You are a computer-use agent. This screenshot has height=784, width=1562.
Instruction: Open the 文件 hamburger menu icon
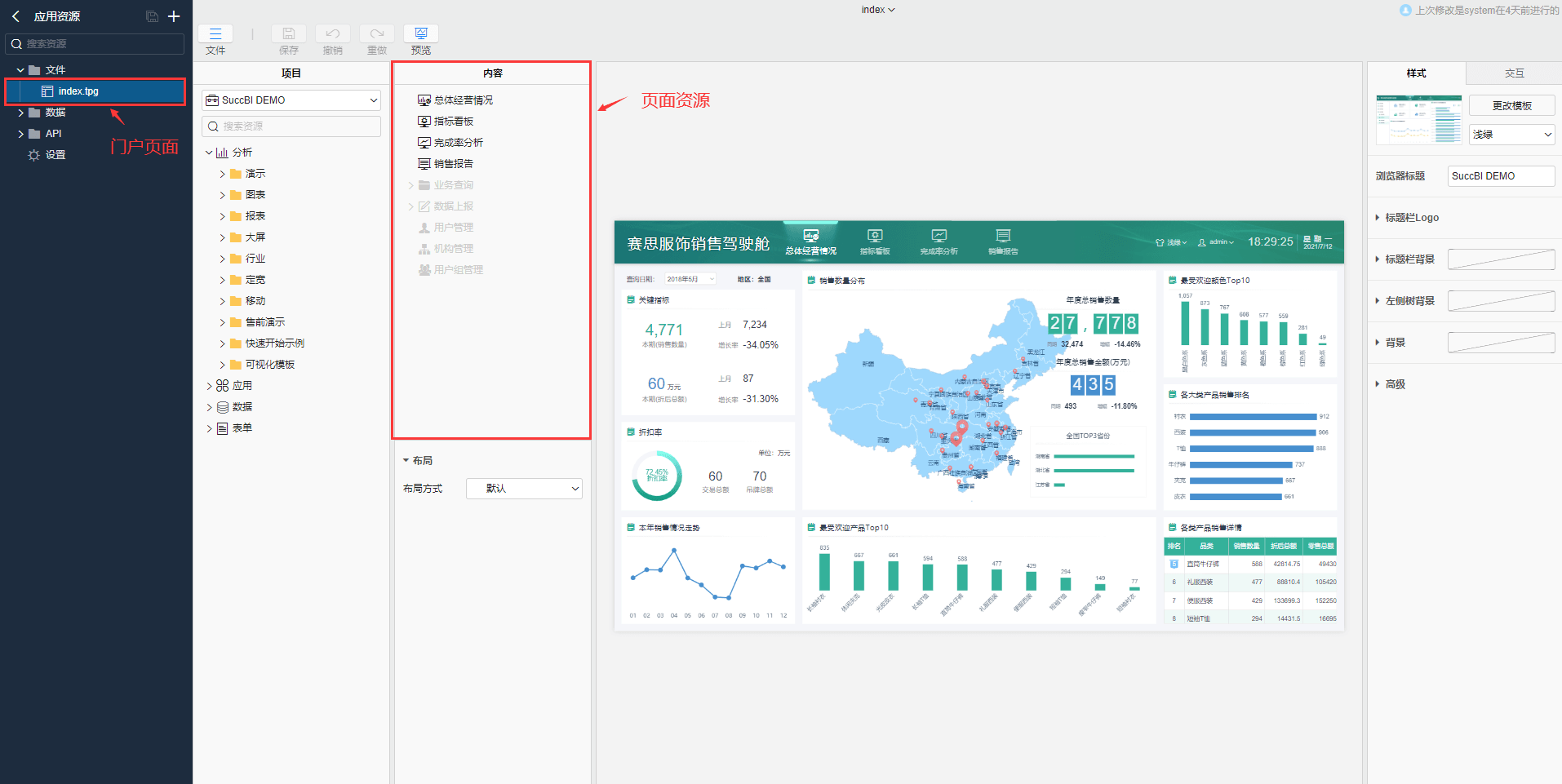[215, 34]
